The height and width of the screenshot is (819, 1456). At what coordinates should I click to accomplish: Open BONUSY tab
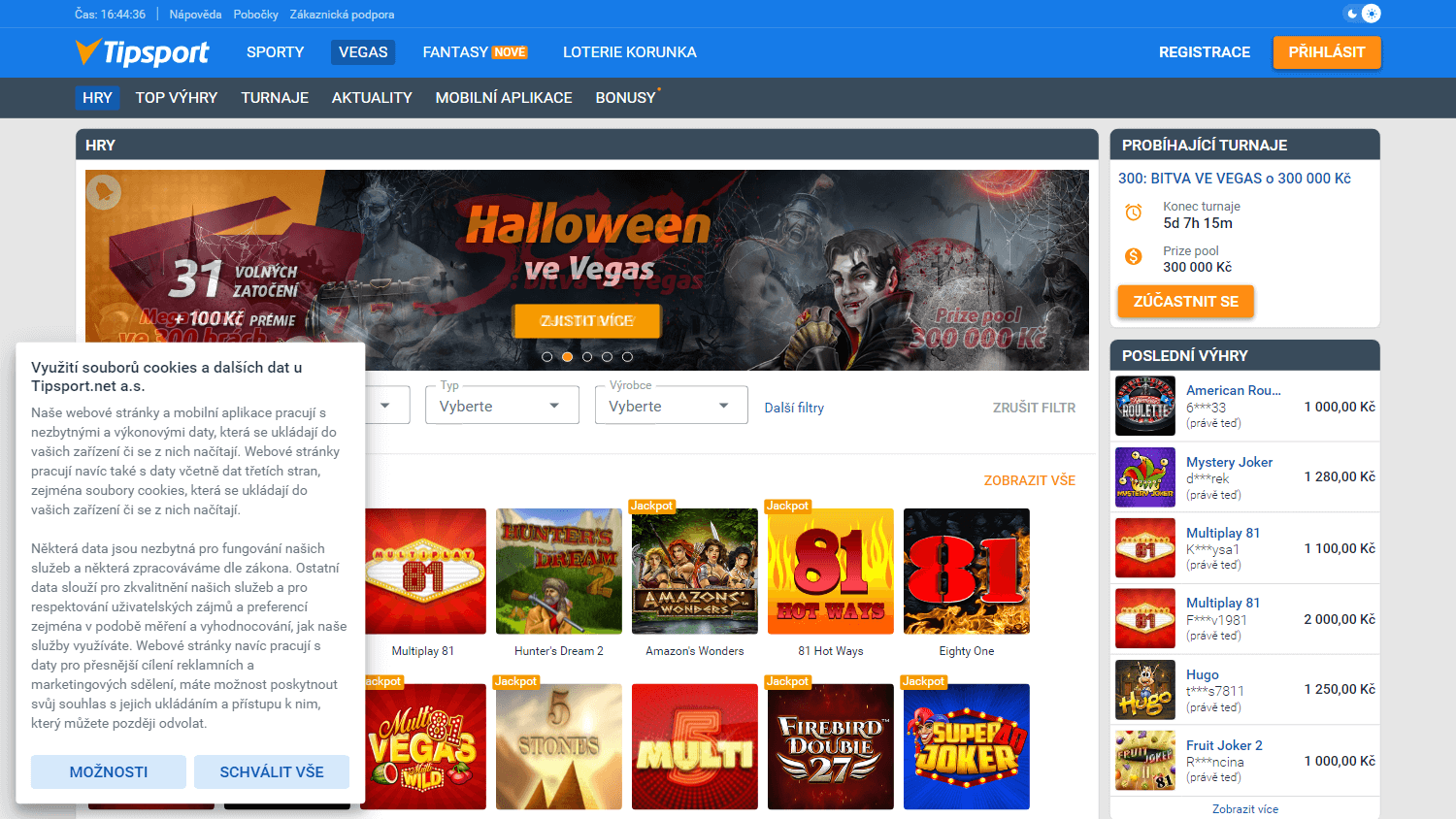[x=626, y=98]
